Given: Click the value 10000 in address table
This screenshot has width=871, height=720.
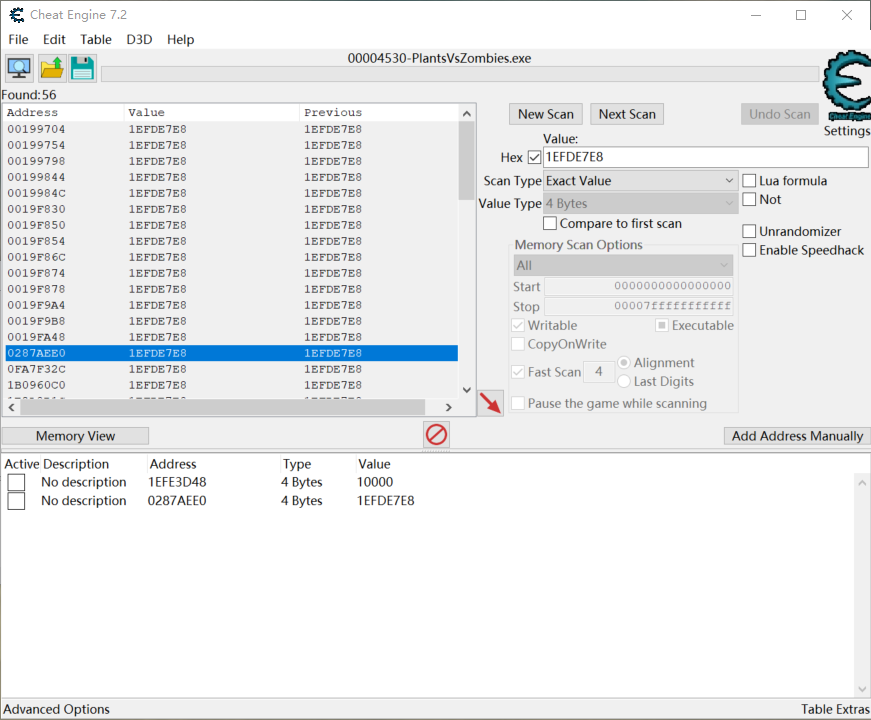Looking at the screenshot, I should pos(375,482).
